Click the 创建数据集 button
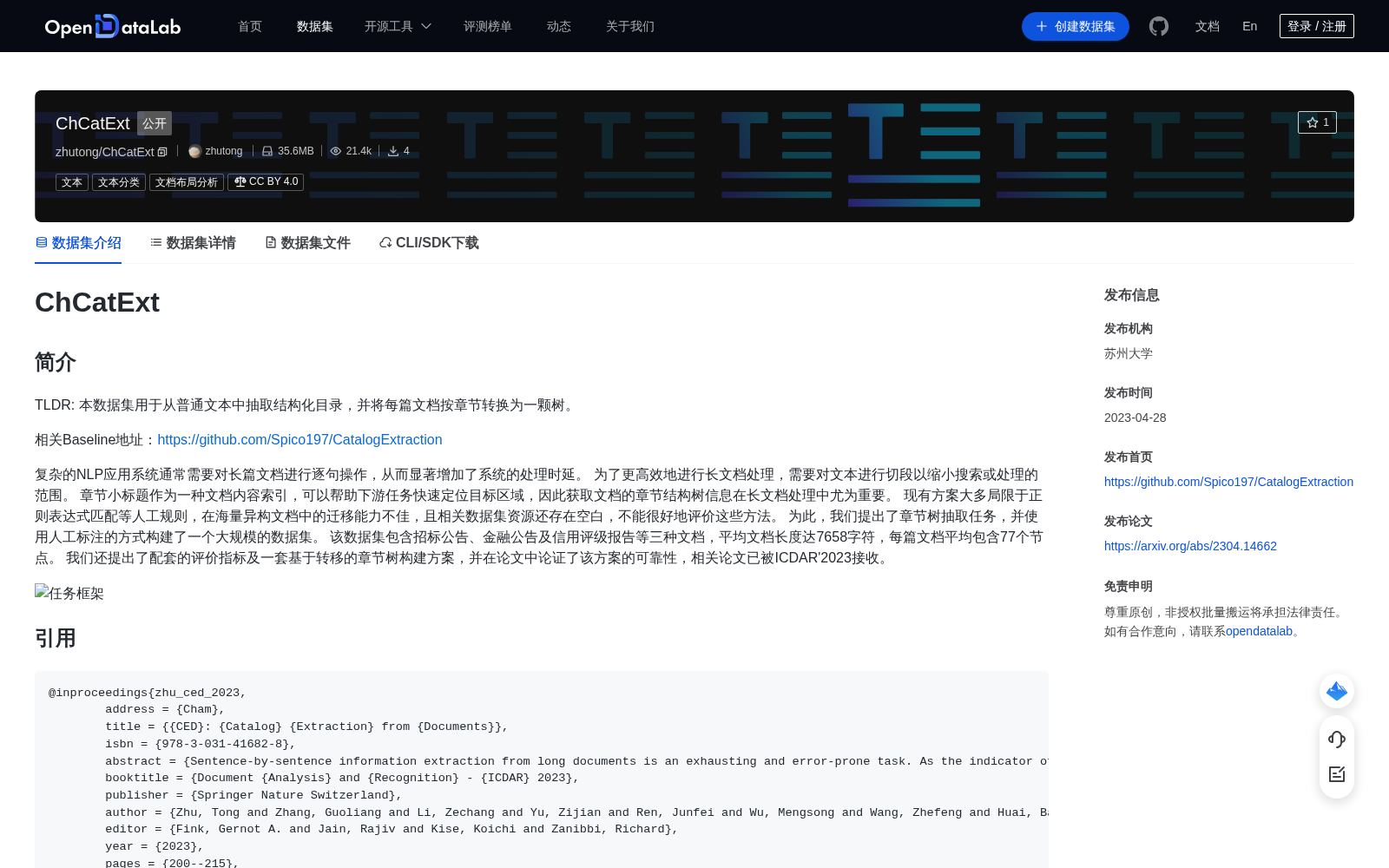This screenshot has width=1389, height=868. [1076, 26]
